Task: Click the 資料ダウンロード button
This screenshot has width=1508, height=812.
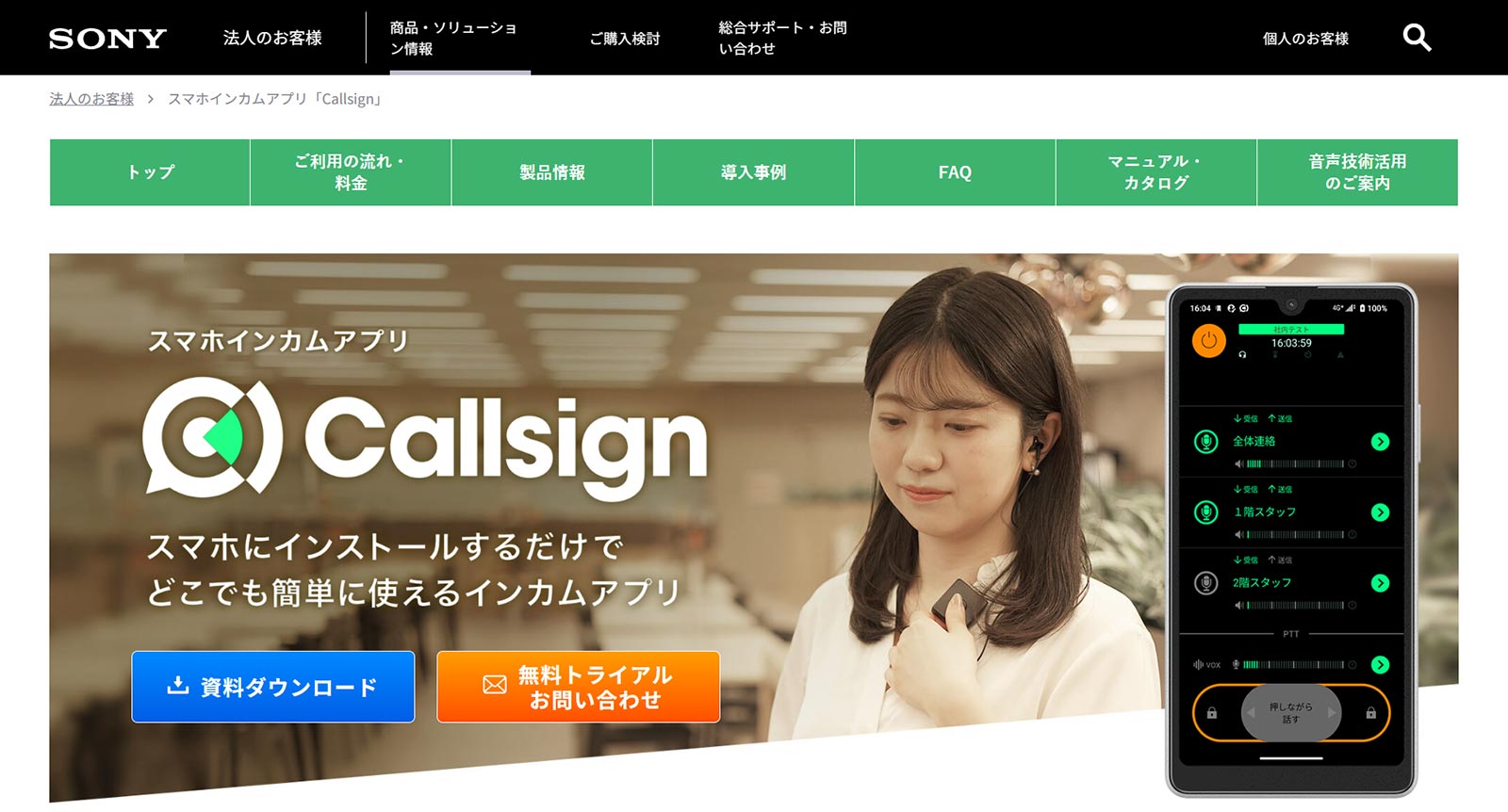Action: 273,687
